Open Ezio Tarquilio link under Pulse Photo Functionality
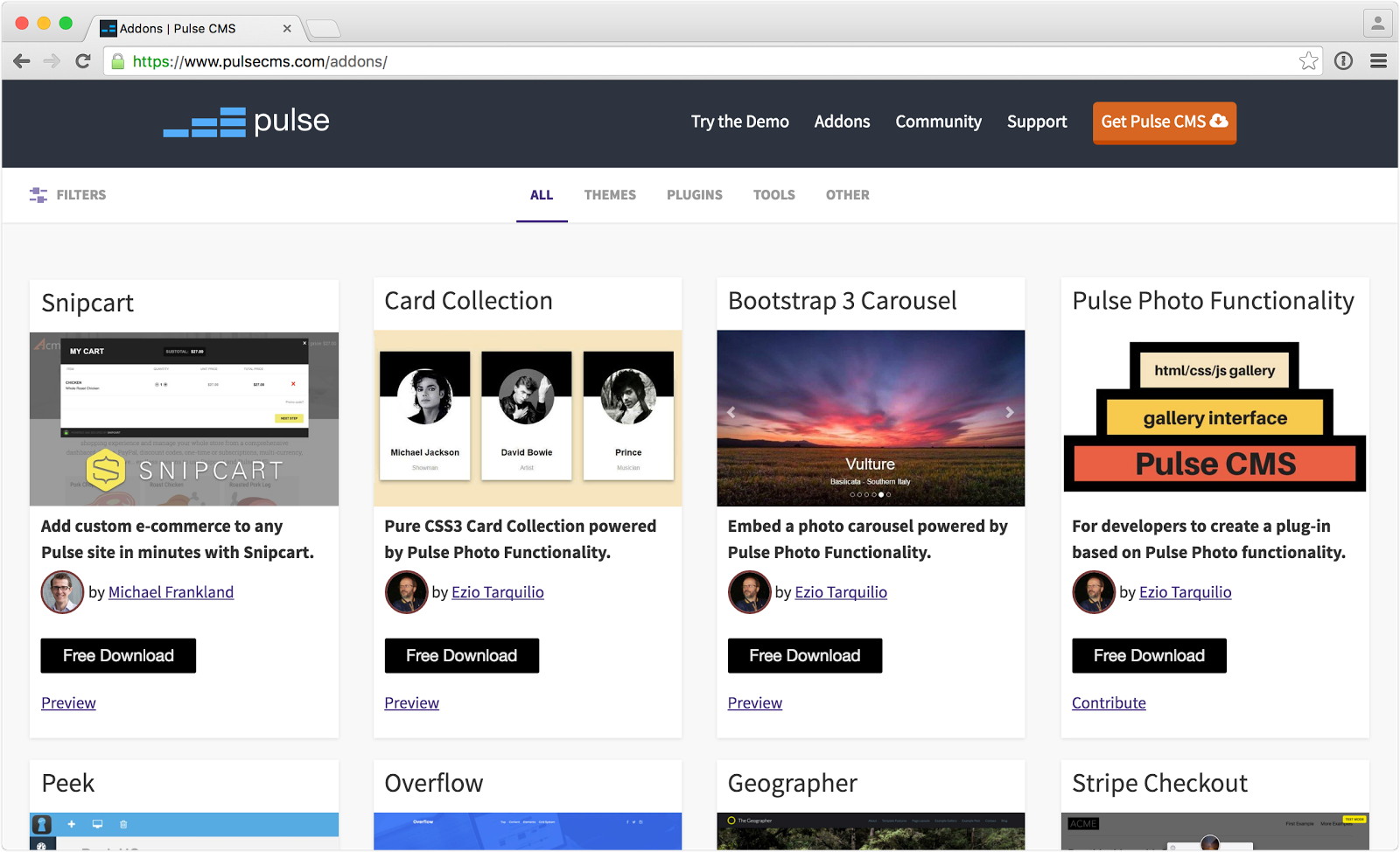The width and height of the screenshot is (1400, 852). pos(1186,592)
